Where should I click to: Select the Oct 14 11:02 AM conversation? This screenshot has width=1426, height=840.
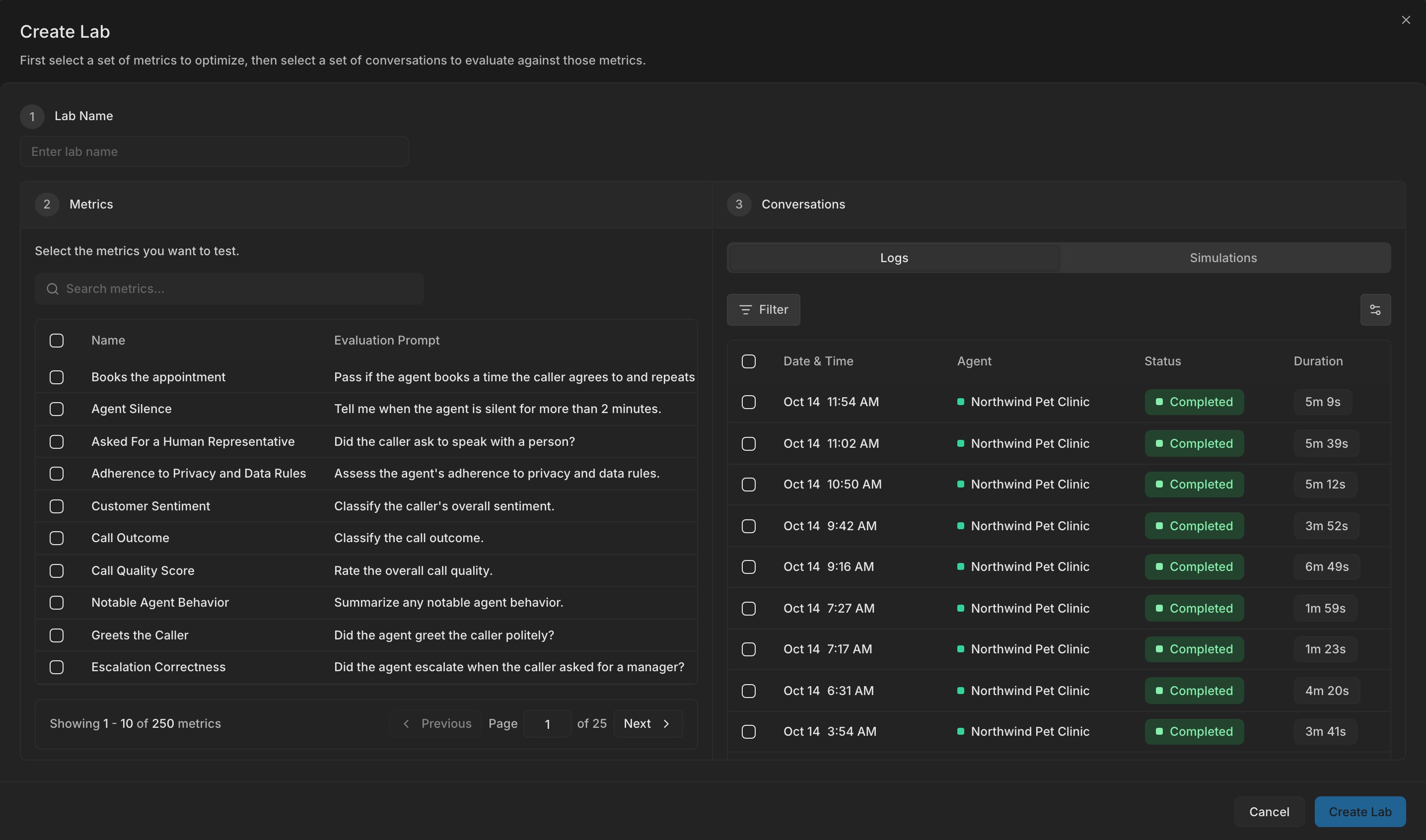click(x=748, y=443)
